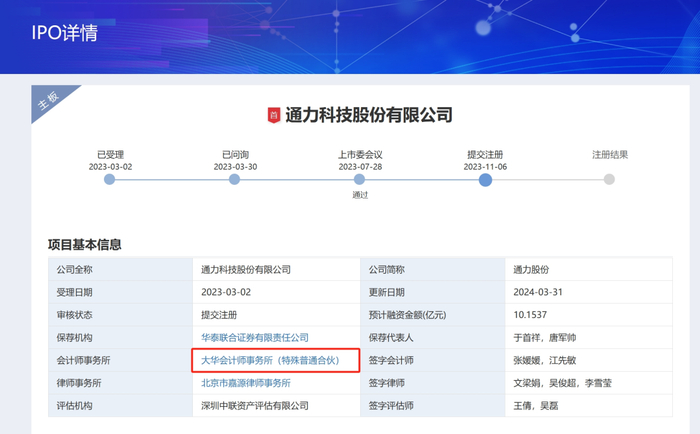Viewport: 700px width, 434px height.
Task: Click the 审核状态 label cell
Action: [x=121, y=315]
